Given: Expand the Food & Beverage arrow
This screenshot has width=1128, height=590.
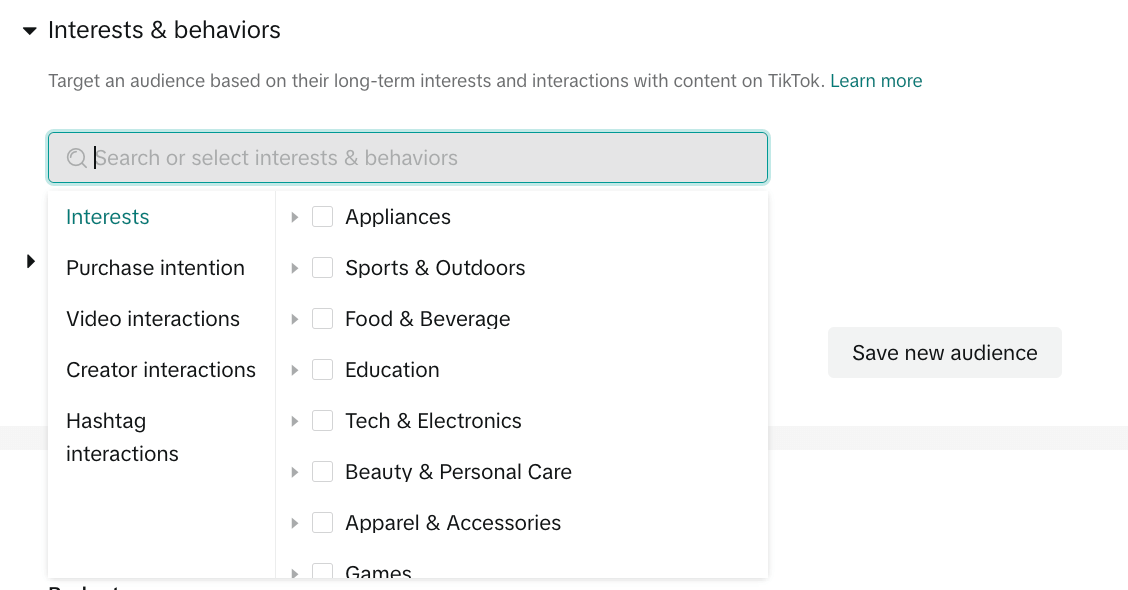Looking at the screenshot, I should (x=294, y=319).
